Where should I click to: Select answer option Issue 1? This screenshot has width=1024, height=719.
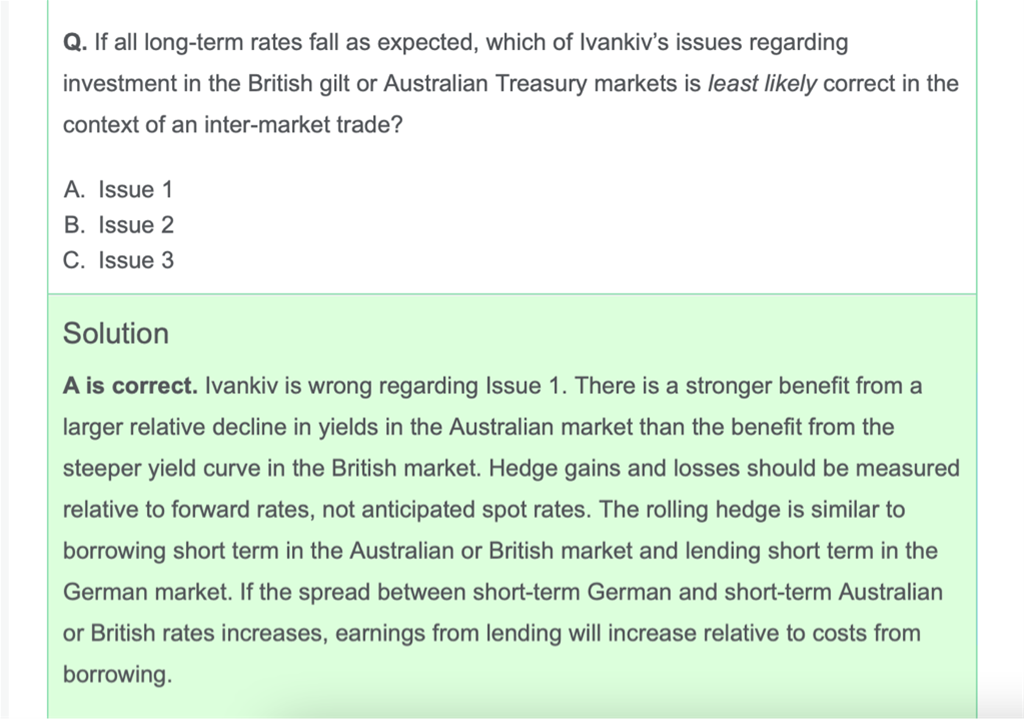[x=135, y=190]
